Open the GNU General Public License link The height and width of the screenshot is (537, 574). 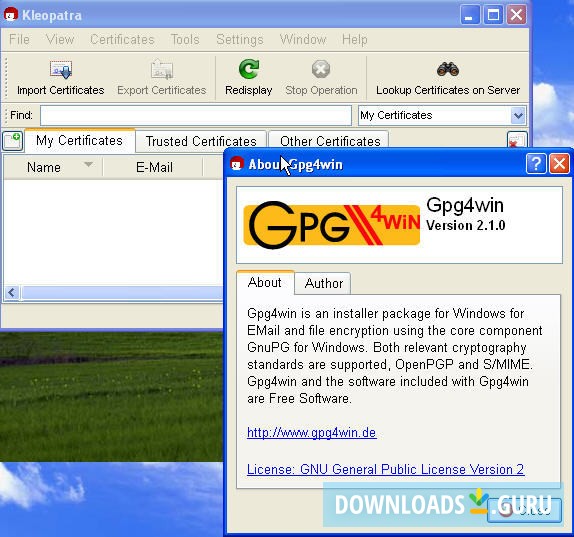(385, 469)
